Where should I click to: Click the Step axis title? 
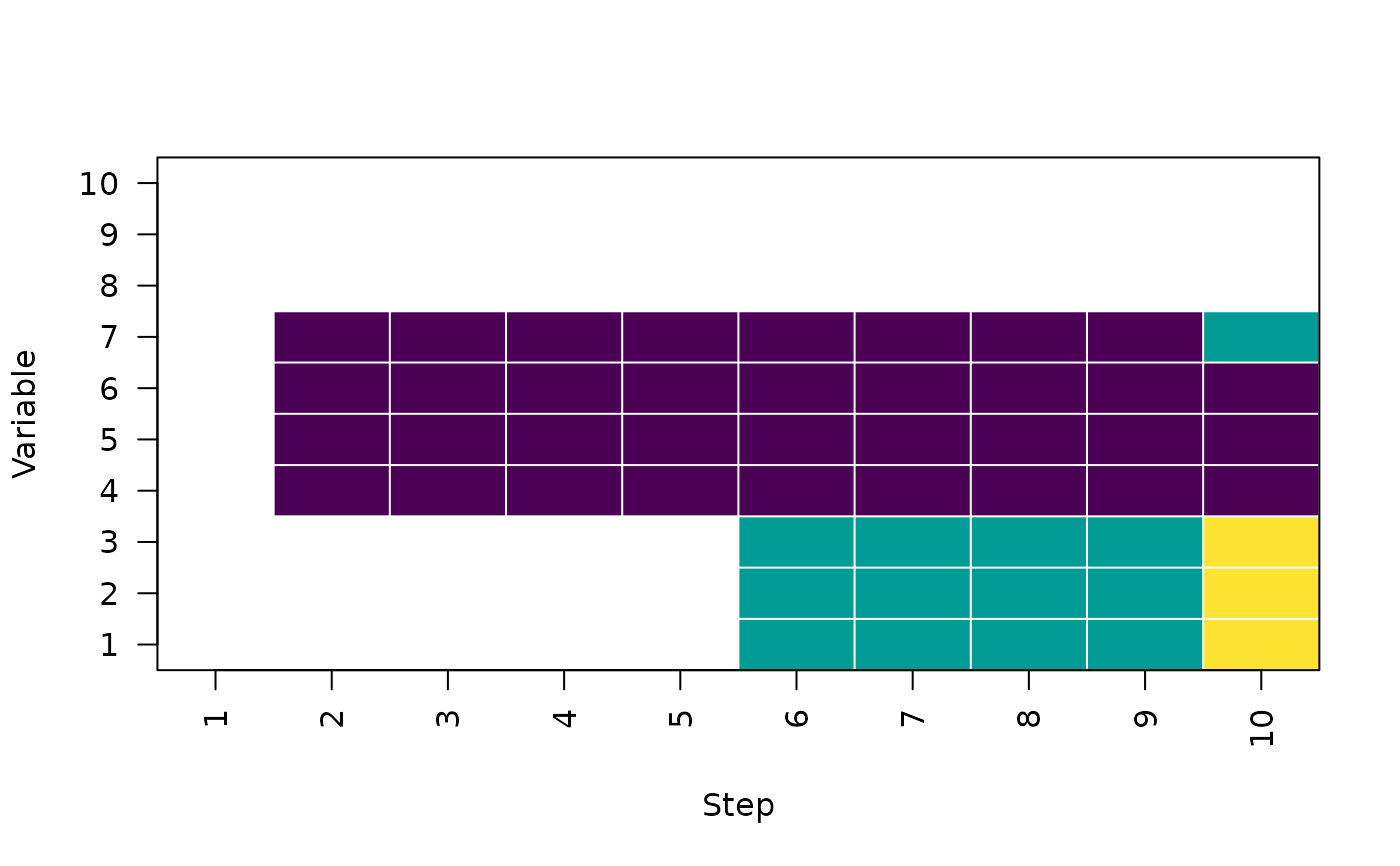(x=738, y=806)
